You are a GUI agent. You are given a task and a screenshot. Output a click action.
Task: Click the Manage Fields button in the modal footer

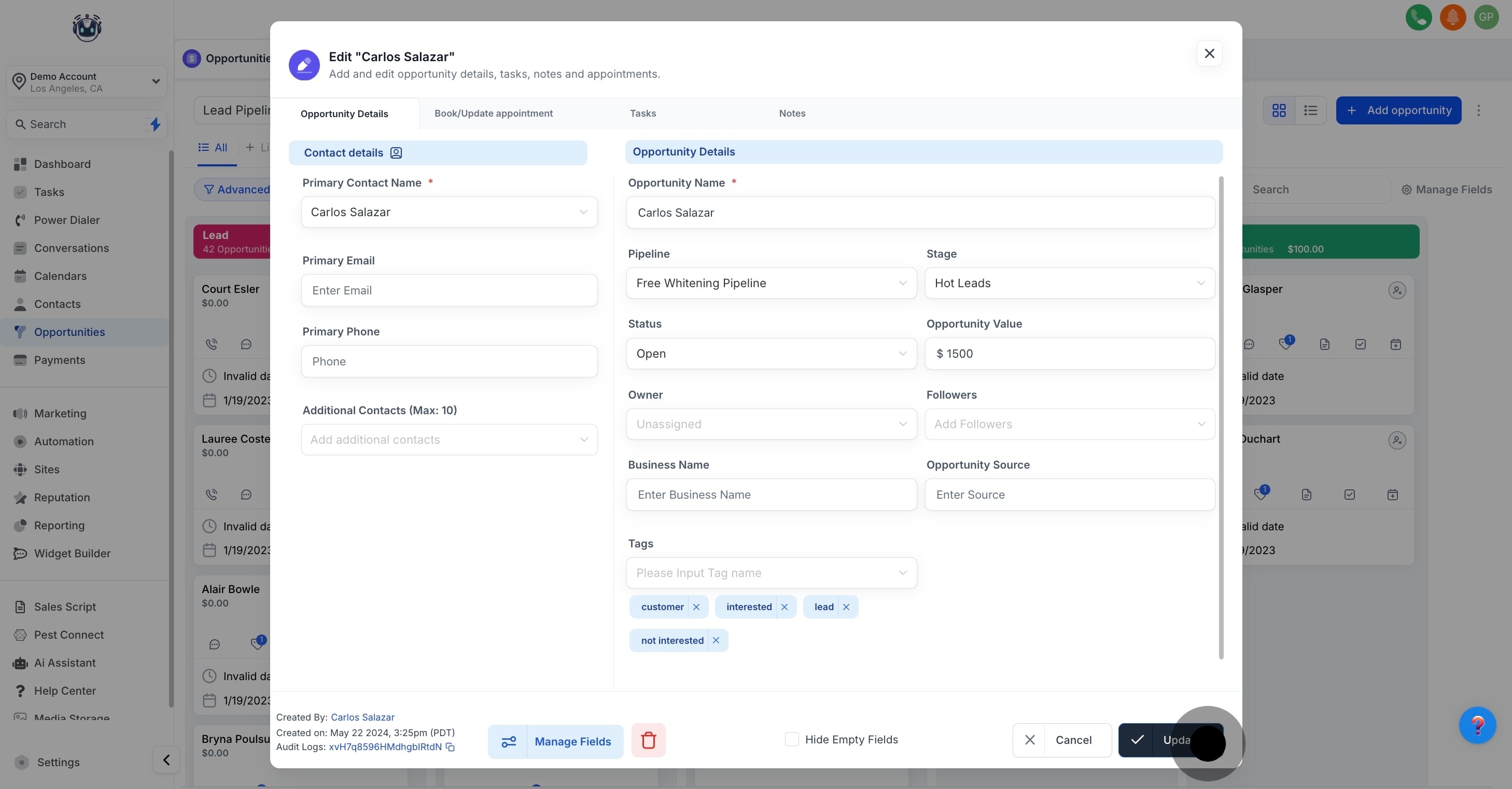[x=555, y=741]
